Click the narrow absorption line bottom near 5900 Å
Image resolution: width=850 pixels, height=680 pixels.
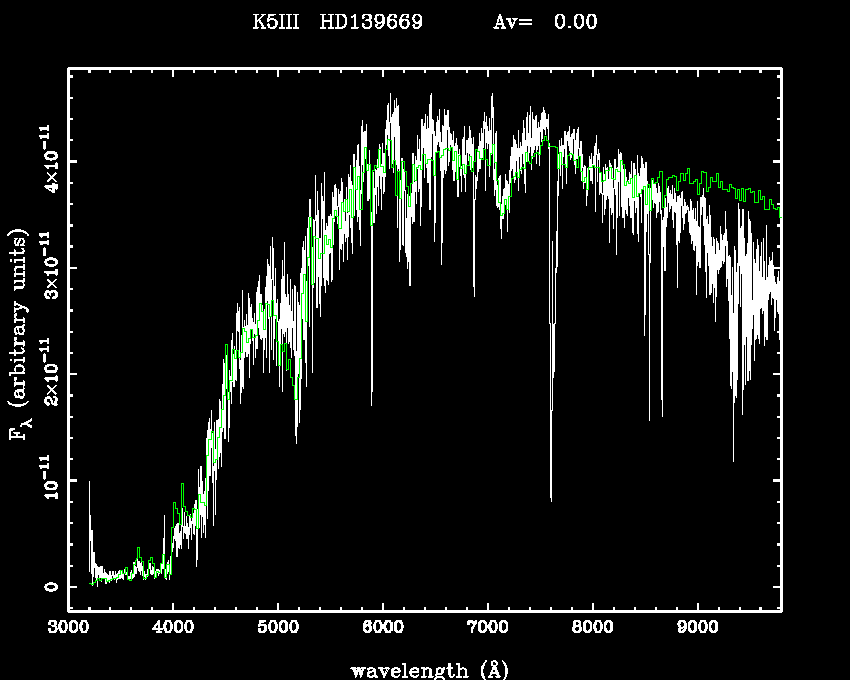pos(372,403)
